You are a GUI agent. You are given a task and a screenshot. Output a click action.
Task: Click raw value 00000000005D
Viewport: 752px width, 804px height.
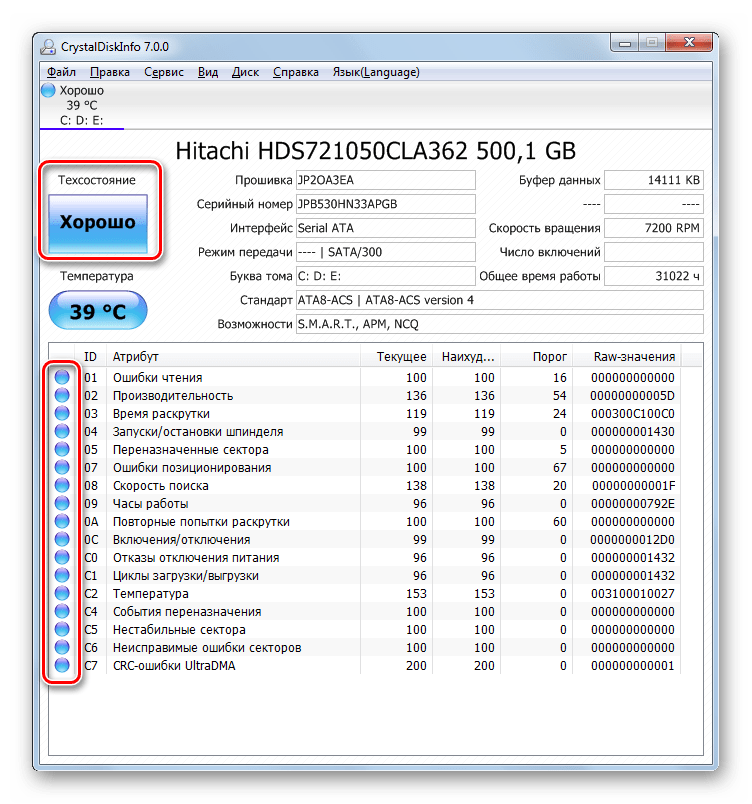click(632, 396)
